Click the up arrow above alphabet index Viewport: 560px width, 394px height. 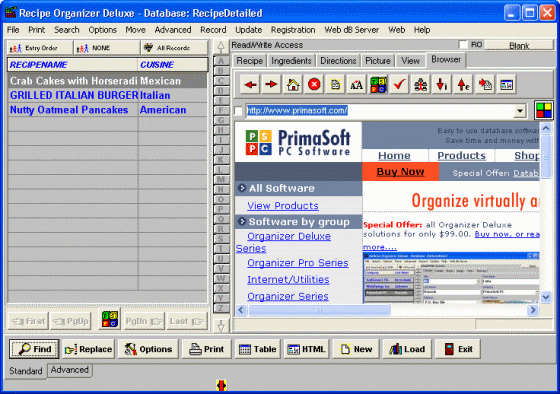(221, 47)
